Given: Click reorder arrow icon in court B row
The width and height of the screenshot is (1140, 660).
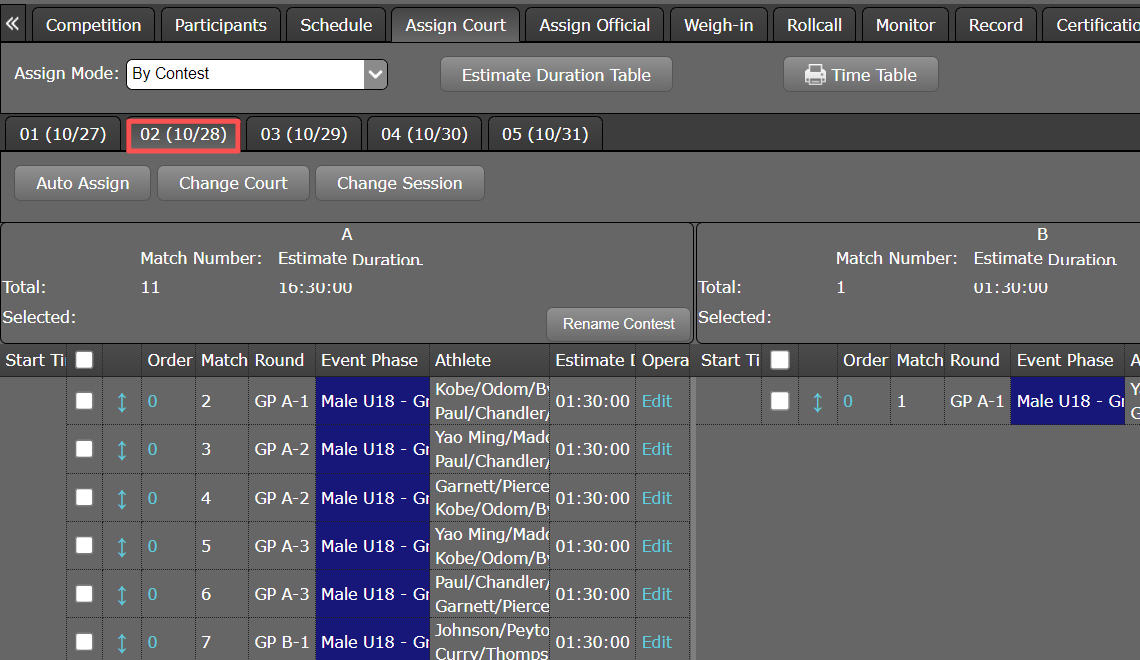Looking at the screenshot, I should (818, 401).
